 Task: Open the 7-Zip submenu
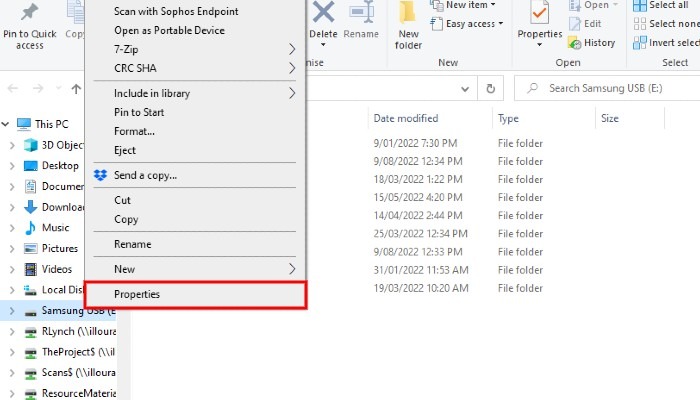coord(195,50)
